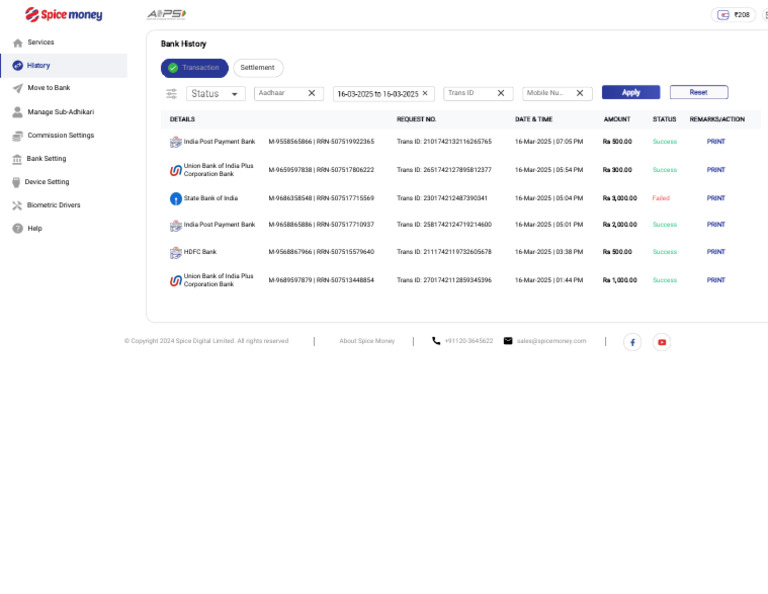Clear the Trans ID field with X
768x594 pixels.
pyautogui.click(x=501, y=93)
